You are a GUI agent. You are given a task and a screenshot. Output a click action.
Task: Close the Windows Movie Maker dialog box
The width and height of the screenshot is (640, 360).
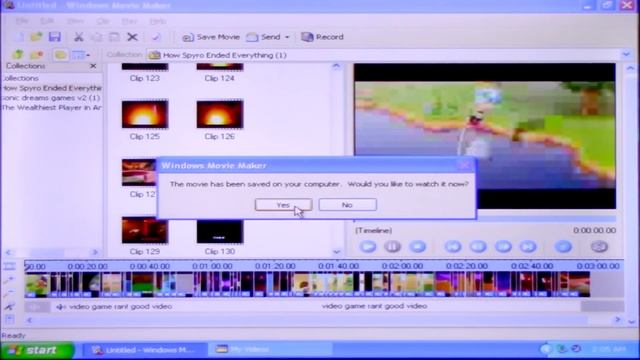464,165
